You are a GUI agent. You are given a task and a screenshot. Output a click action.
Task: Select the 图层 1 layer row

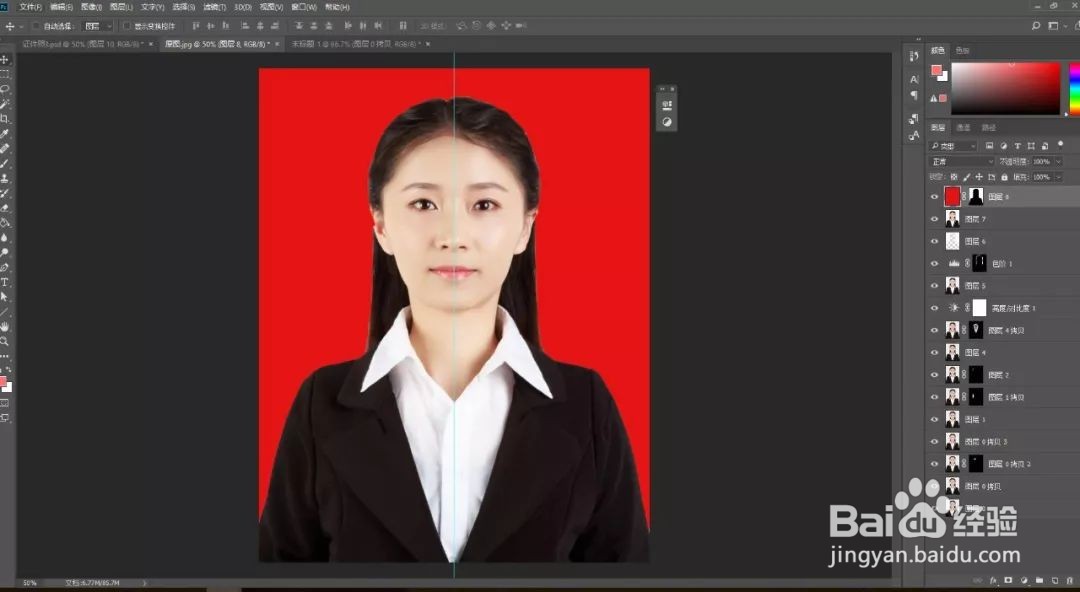click(1002, 419)
